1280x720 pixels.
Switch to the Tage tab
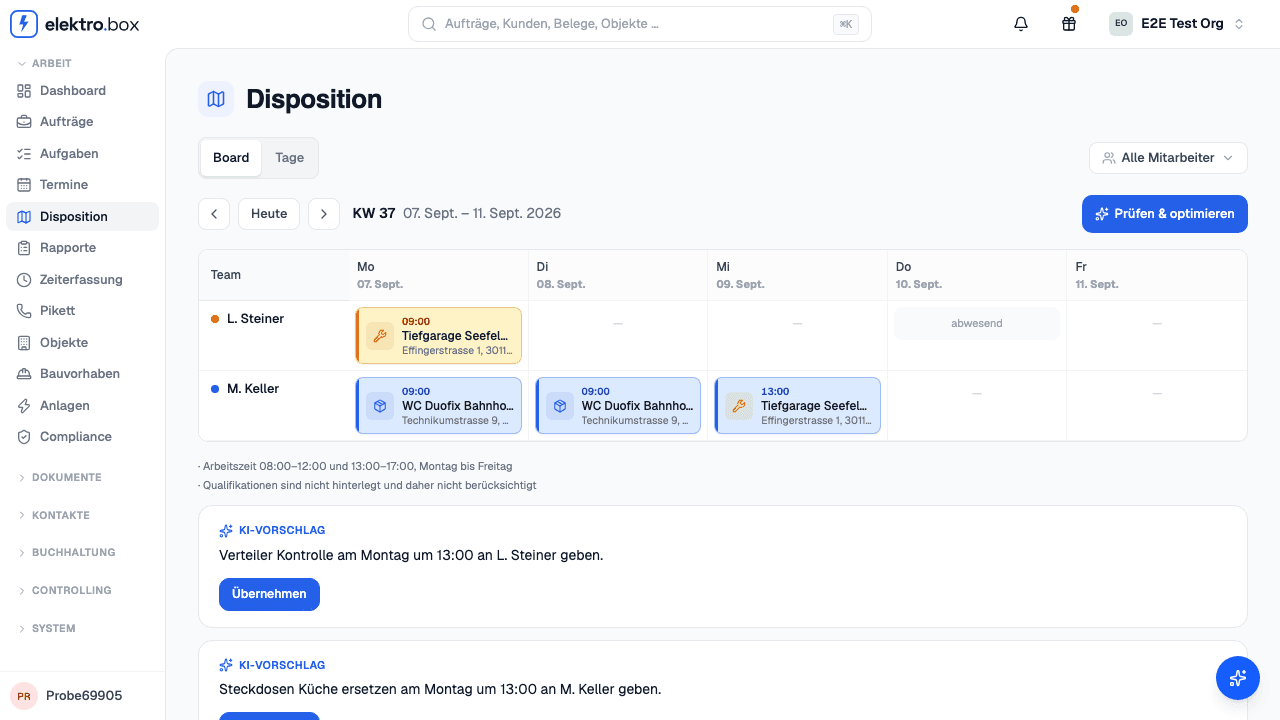point(290,158)
